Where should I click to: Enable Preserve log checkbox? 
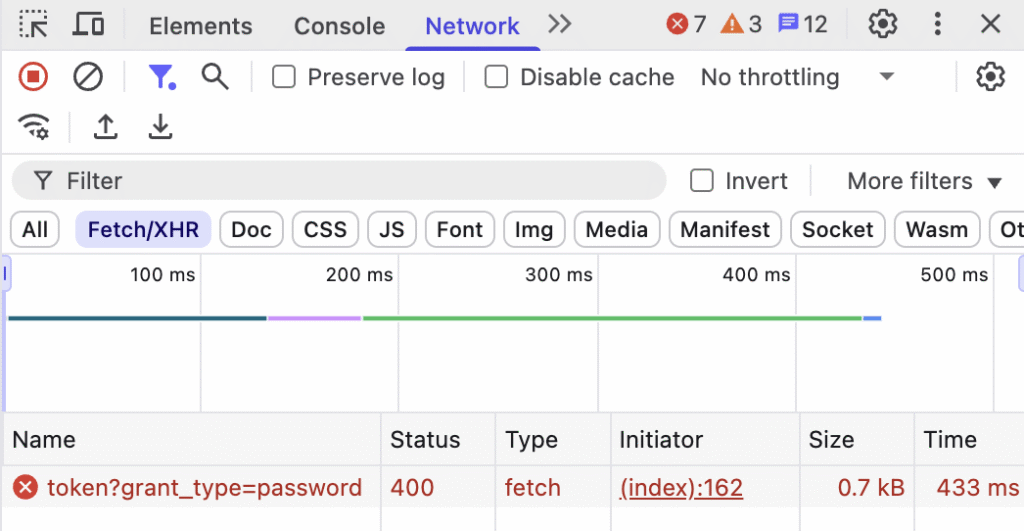(285, 77)
